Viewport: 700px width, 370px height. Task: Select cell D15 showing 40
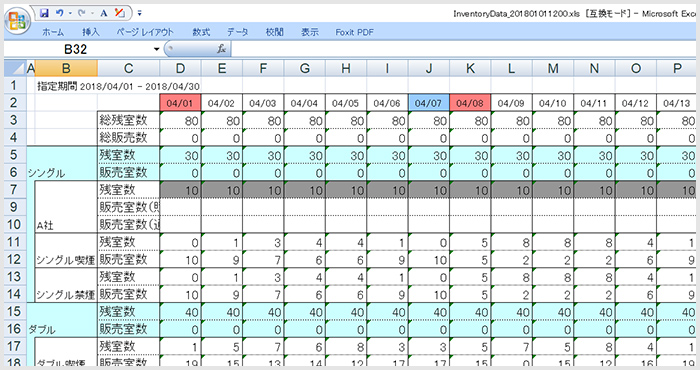180,312
